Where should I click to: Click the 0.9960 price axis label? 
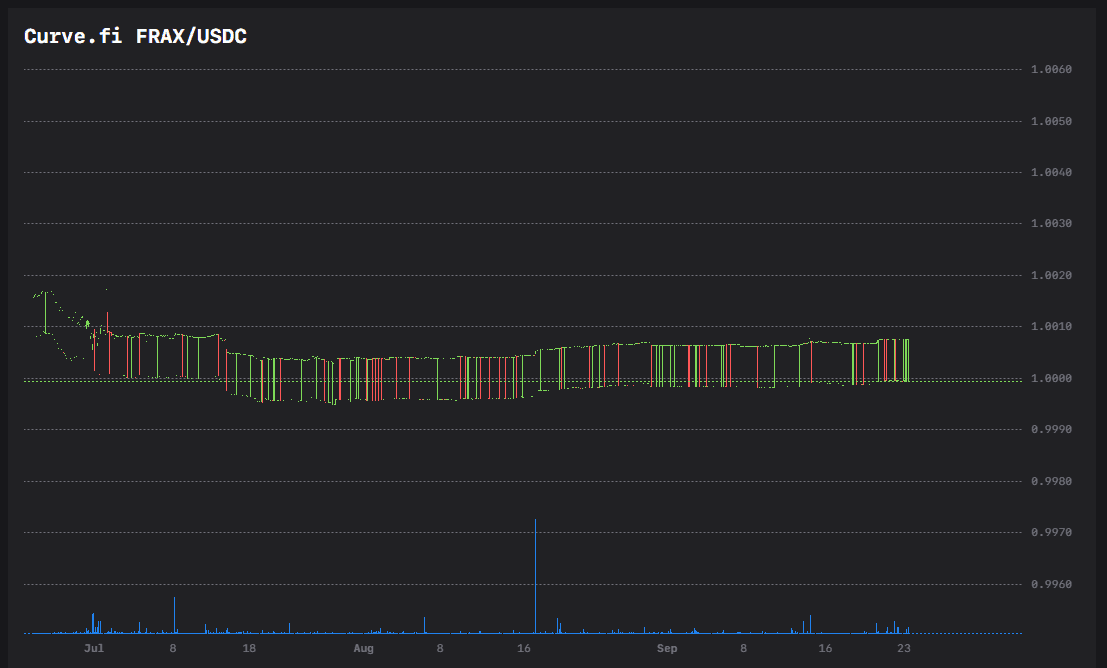coord(1051,584)
